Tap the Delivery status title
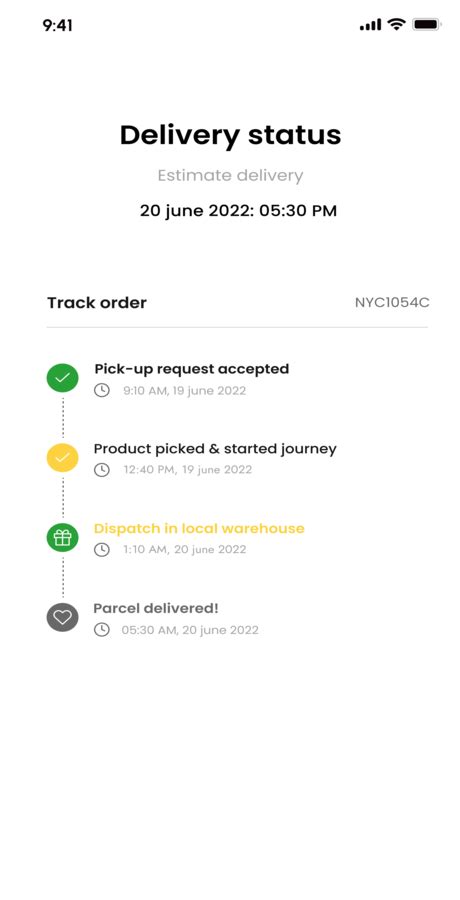 coord(230,135)
